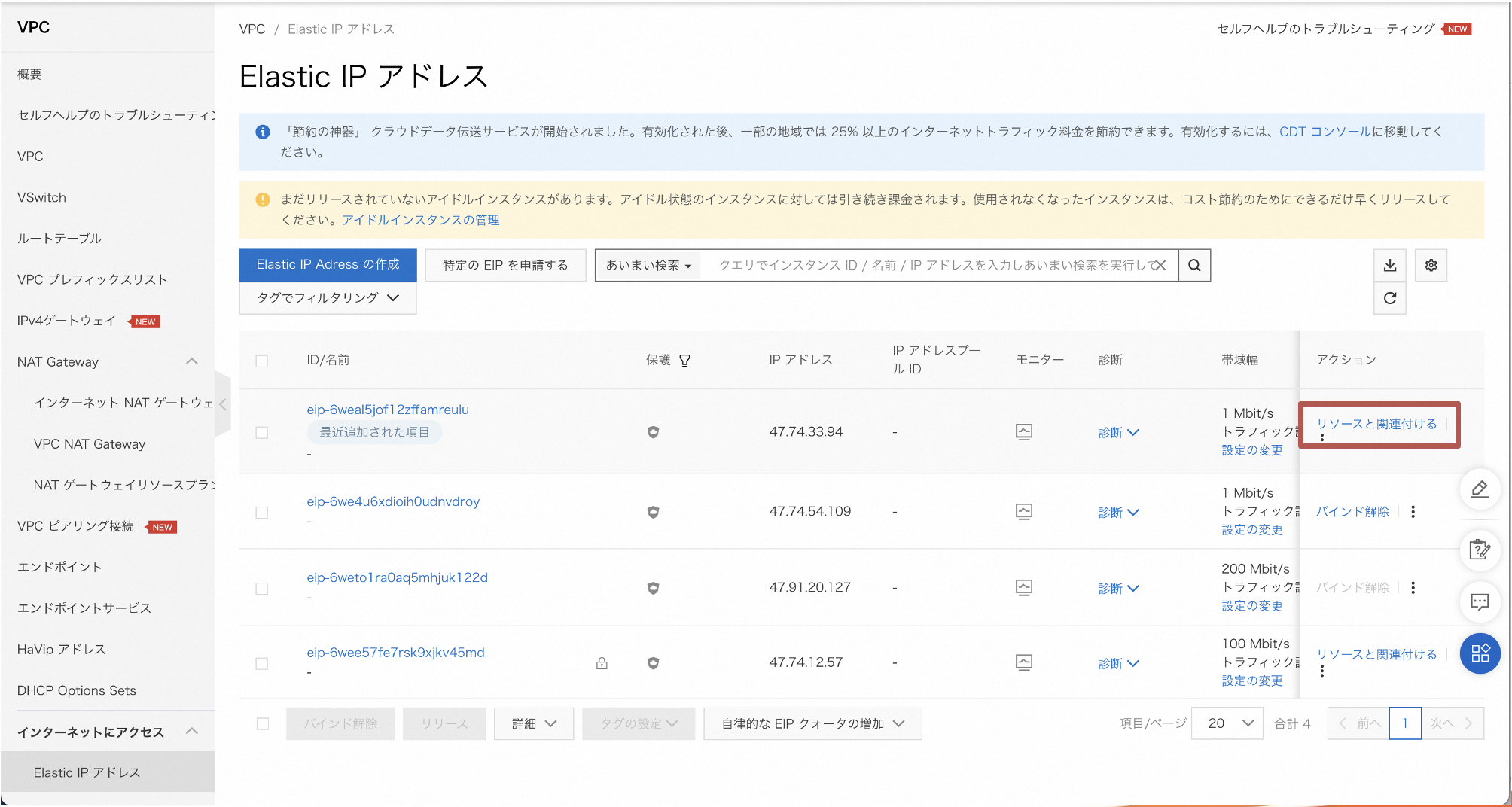Image resolution: width=1512 pixels, height=807 pixels.
Task: Open the download/export EIP list icon
Action: tap(1390, 265)
